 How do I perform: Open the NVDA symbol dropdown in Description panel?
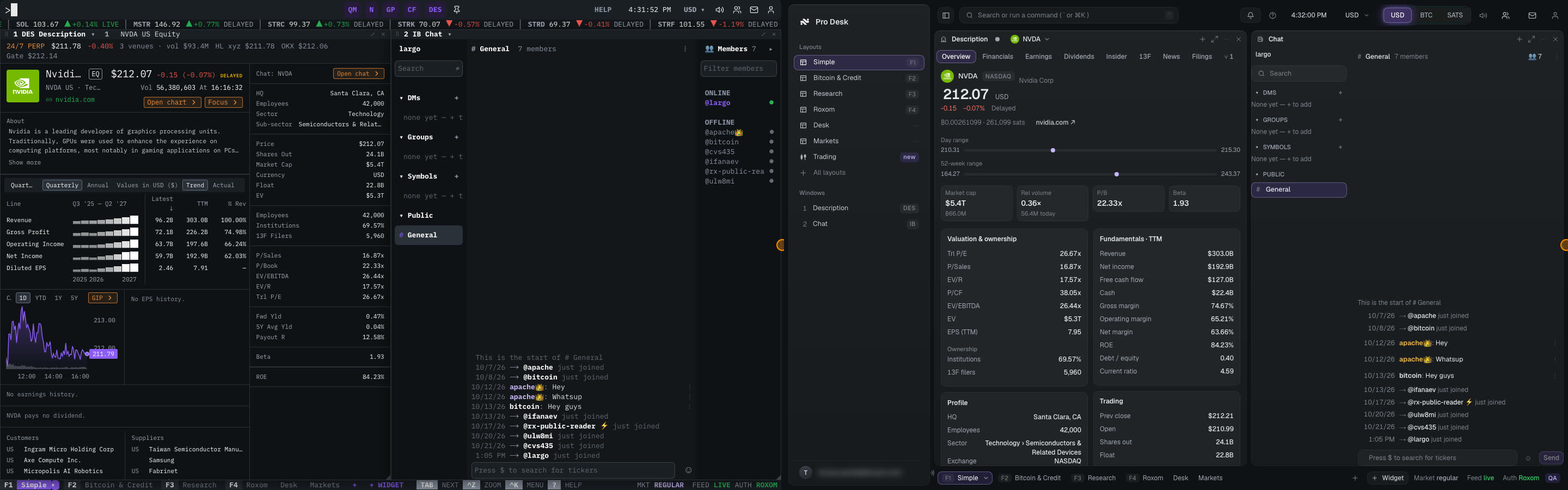click(x=1030, y=39)
